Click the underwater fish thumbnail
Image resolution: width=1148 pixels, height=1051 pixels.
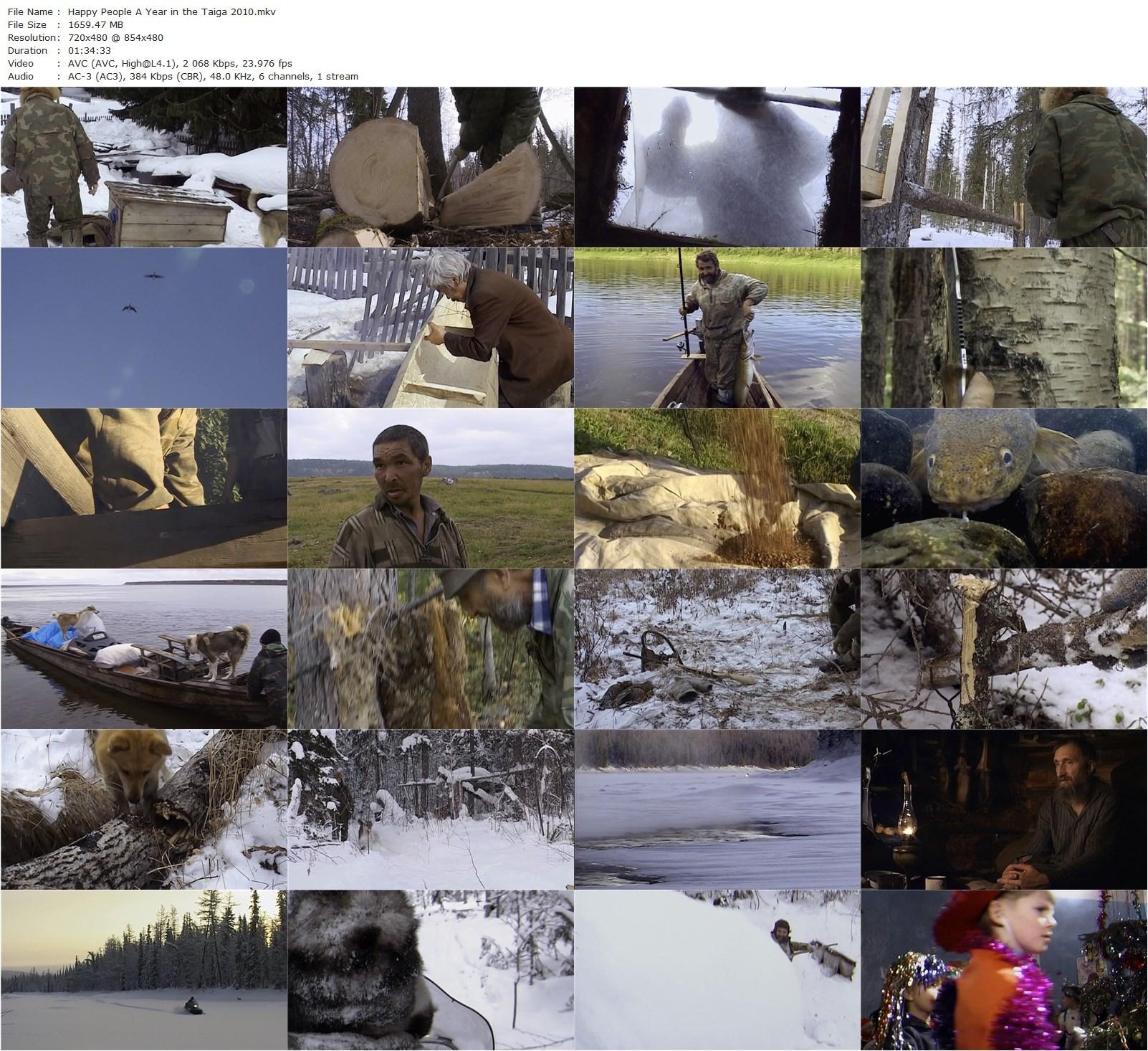pyautogui.click(x=1003, y=488)
